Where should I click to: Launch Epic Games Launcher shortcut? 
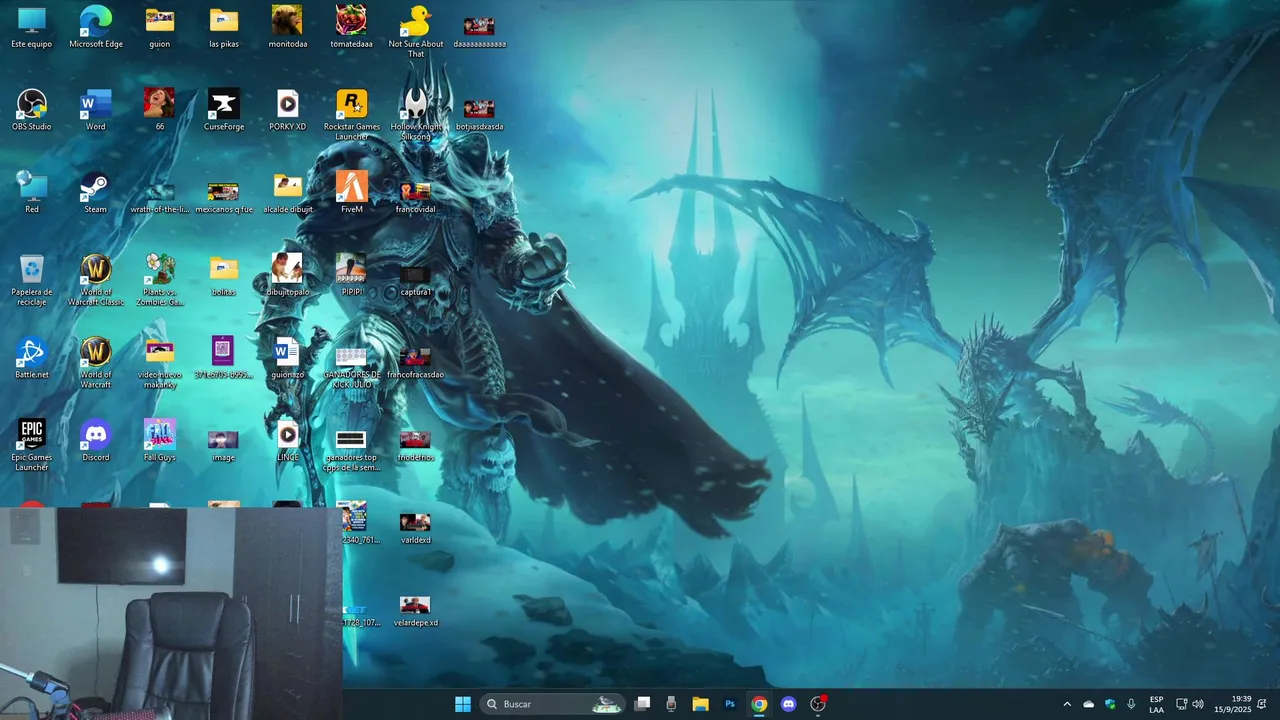click(x=32, y=445)
